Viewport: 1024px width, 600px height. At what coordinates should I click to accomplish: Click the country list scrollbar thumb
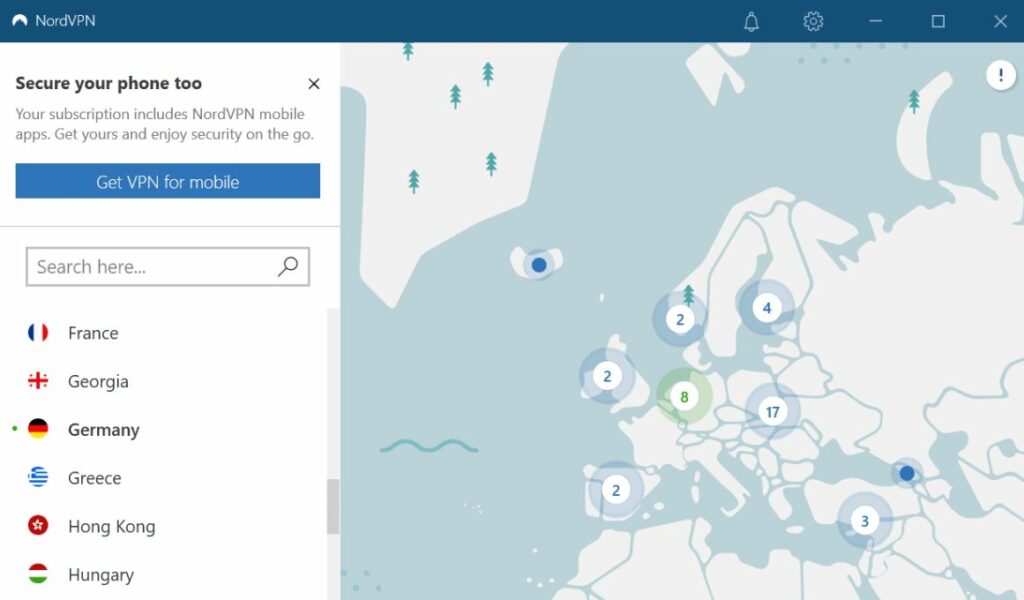pos(333,507)
